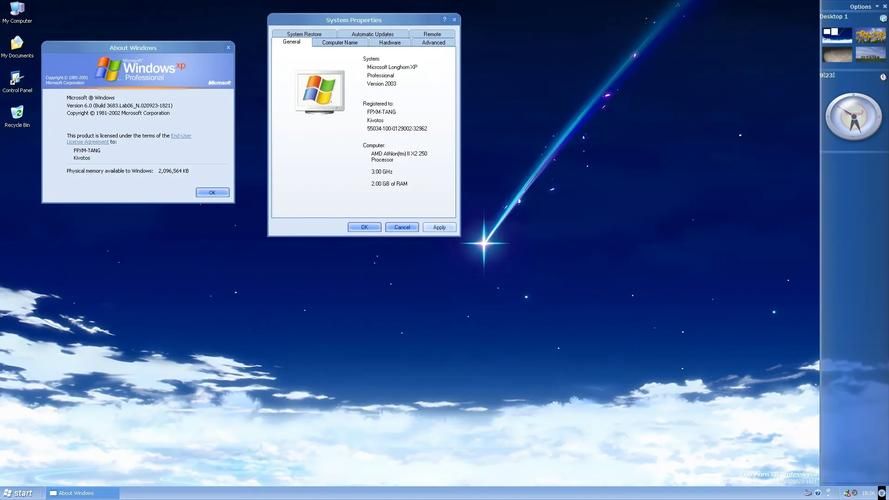This screenshot has width=889, height=500.
Task: Click the analog clock in the sidebar
Action: click(853, 117)
